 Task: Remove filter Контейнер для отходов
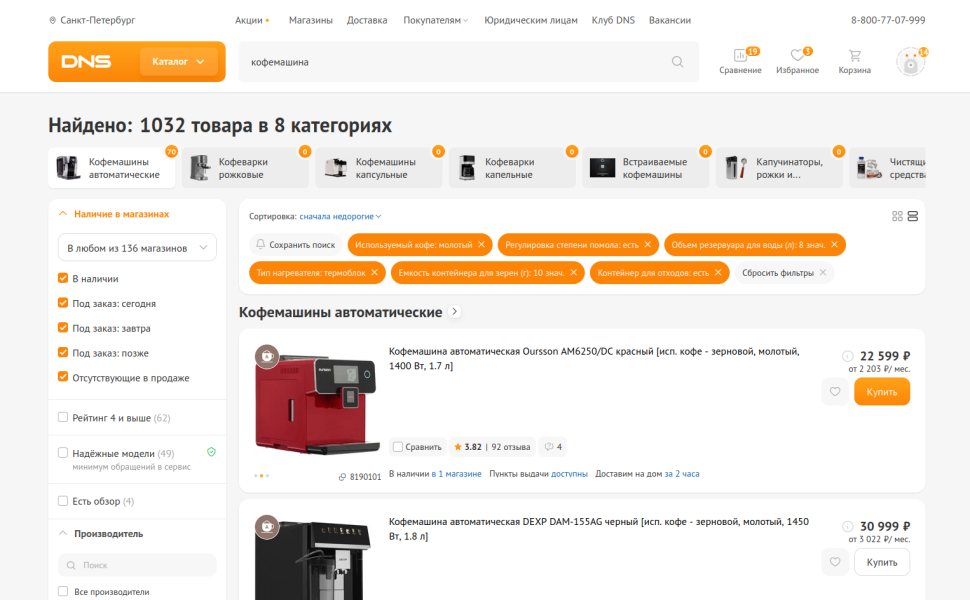[x=718, y=272]
